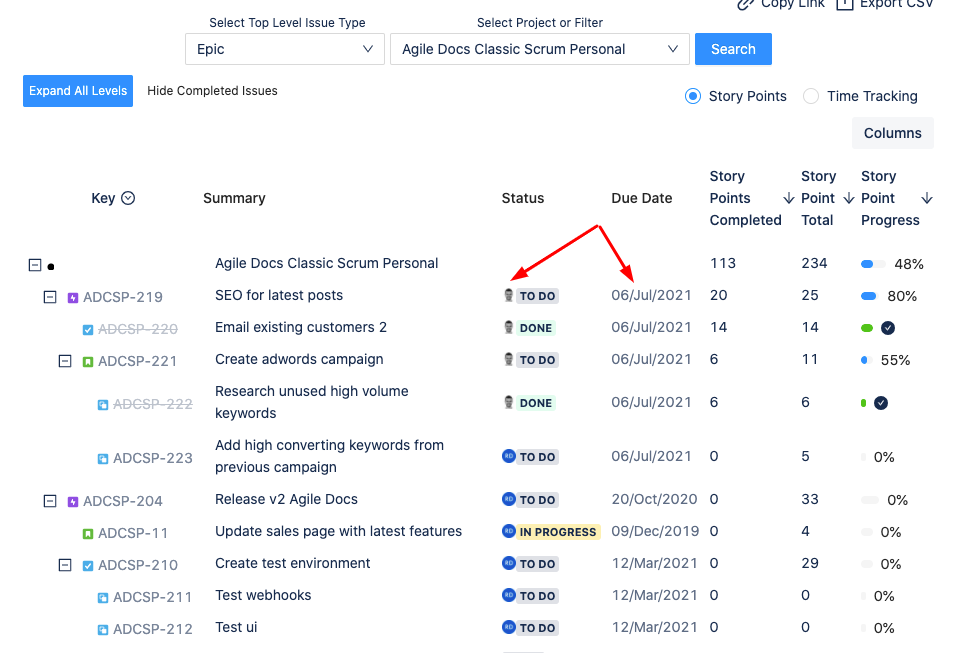Image resolution: width=958 pixels, height=653 pixels.
Task: Click the task icon beside ADCSP-220
Action: click(88, 330)
